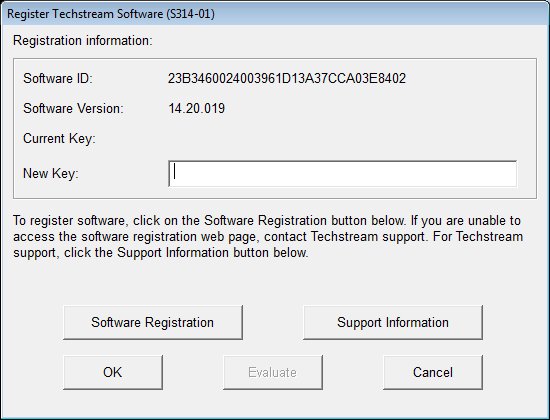The image size is (550, 420).
Task: Click the paragraph line starting "To register software"
Action: pyautogui.click(x=267, y=221)
